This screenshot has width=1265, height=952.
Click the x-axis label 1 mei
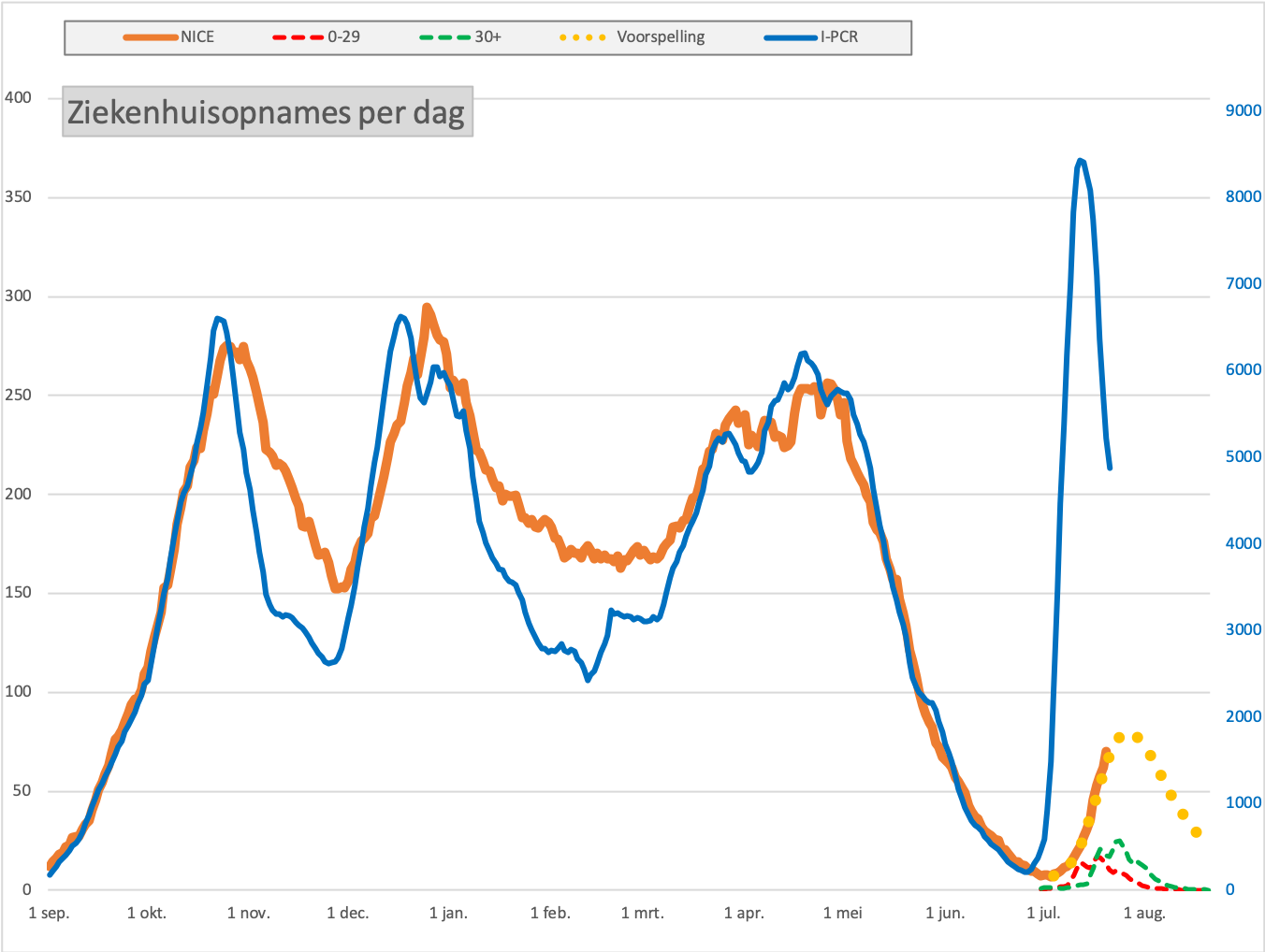coord(843,913)
